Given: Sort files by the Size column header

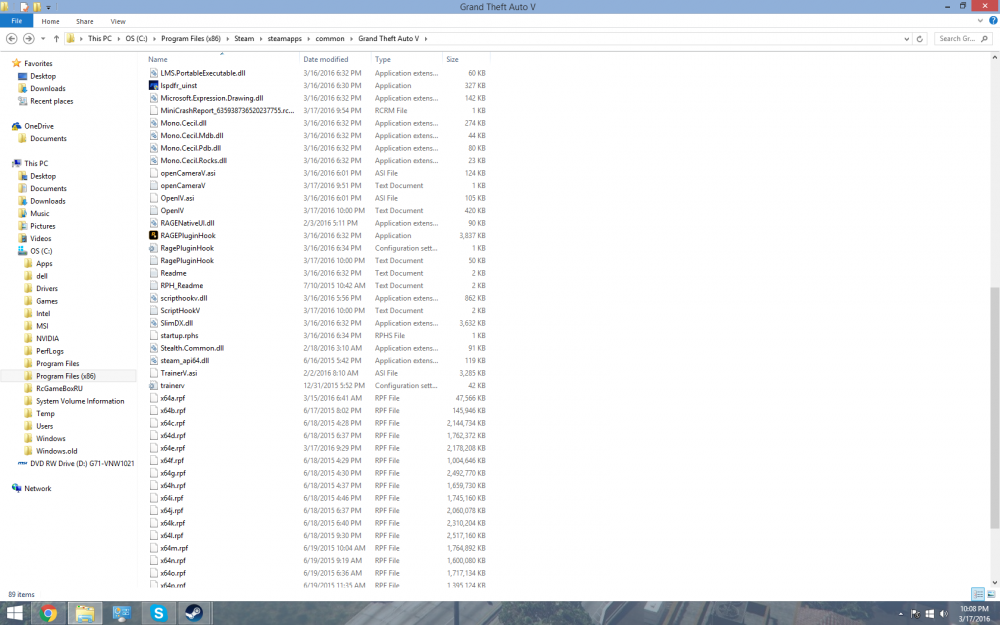Looking at the screenshot, I should coord(452,58).
